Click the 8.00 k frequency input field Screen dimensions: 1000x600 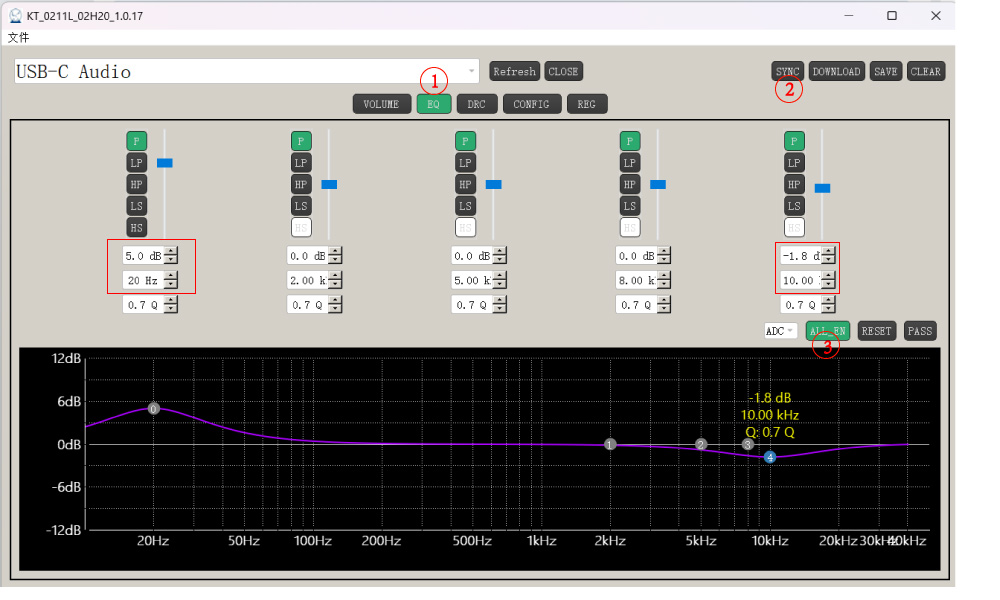point(636,281)
